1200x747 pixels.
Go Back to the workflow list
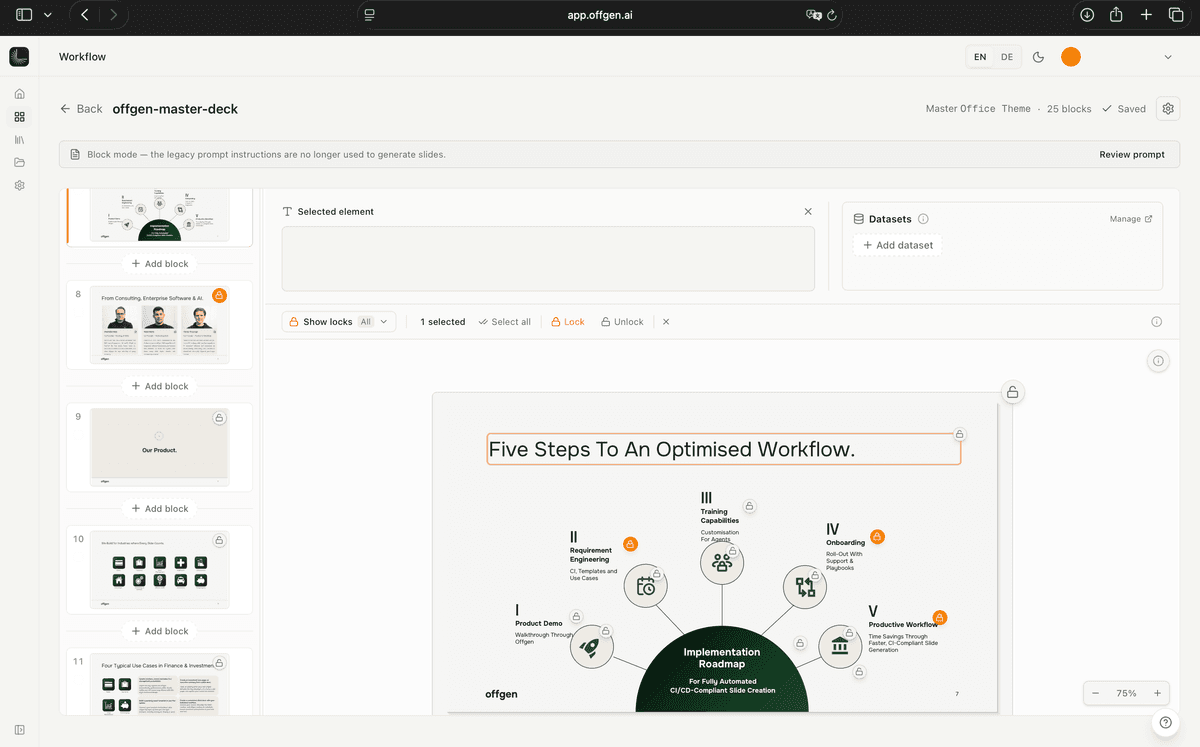(81, 109)
